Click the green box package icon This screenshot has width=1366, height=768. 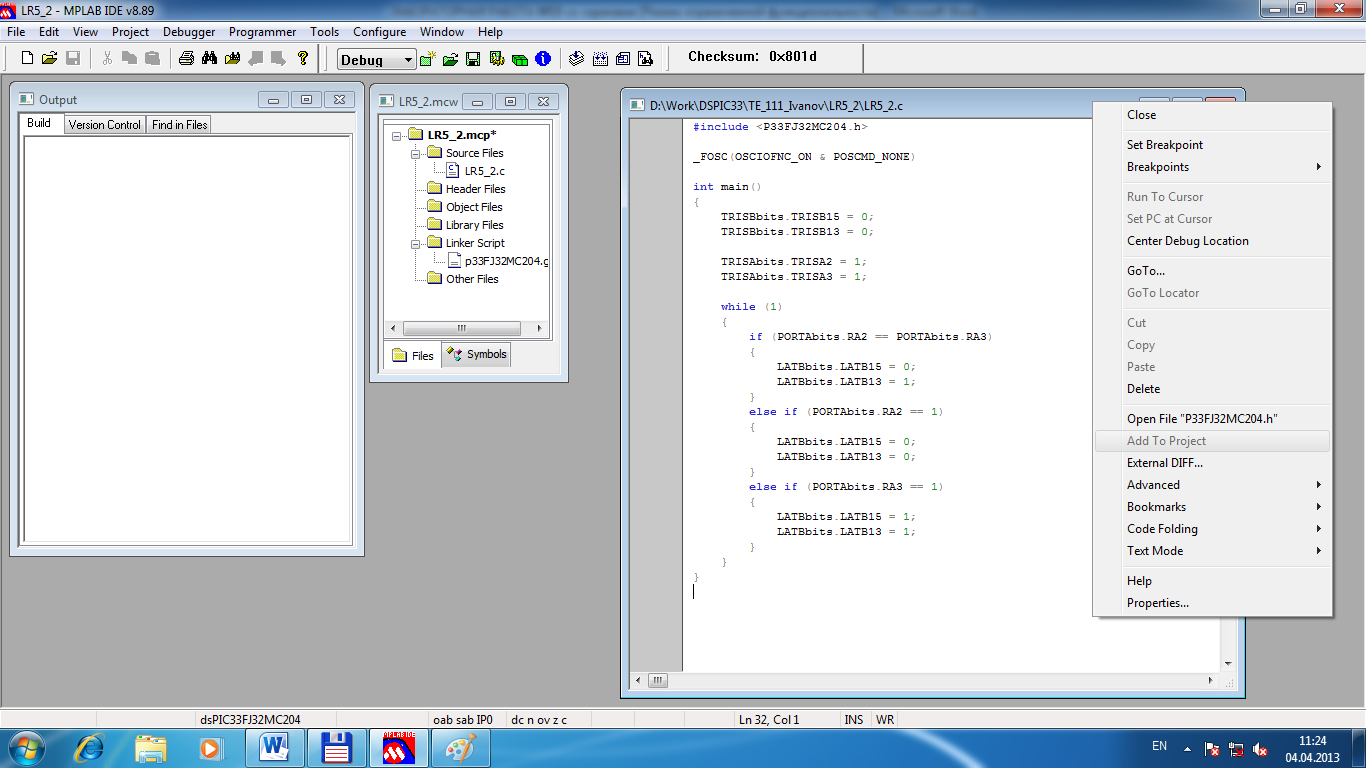[520, 59]
